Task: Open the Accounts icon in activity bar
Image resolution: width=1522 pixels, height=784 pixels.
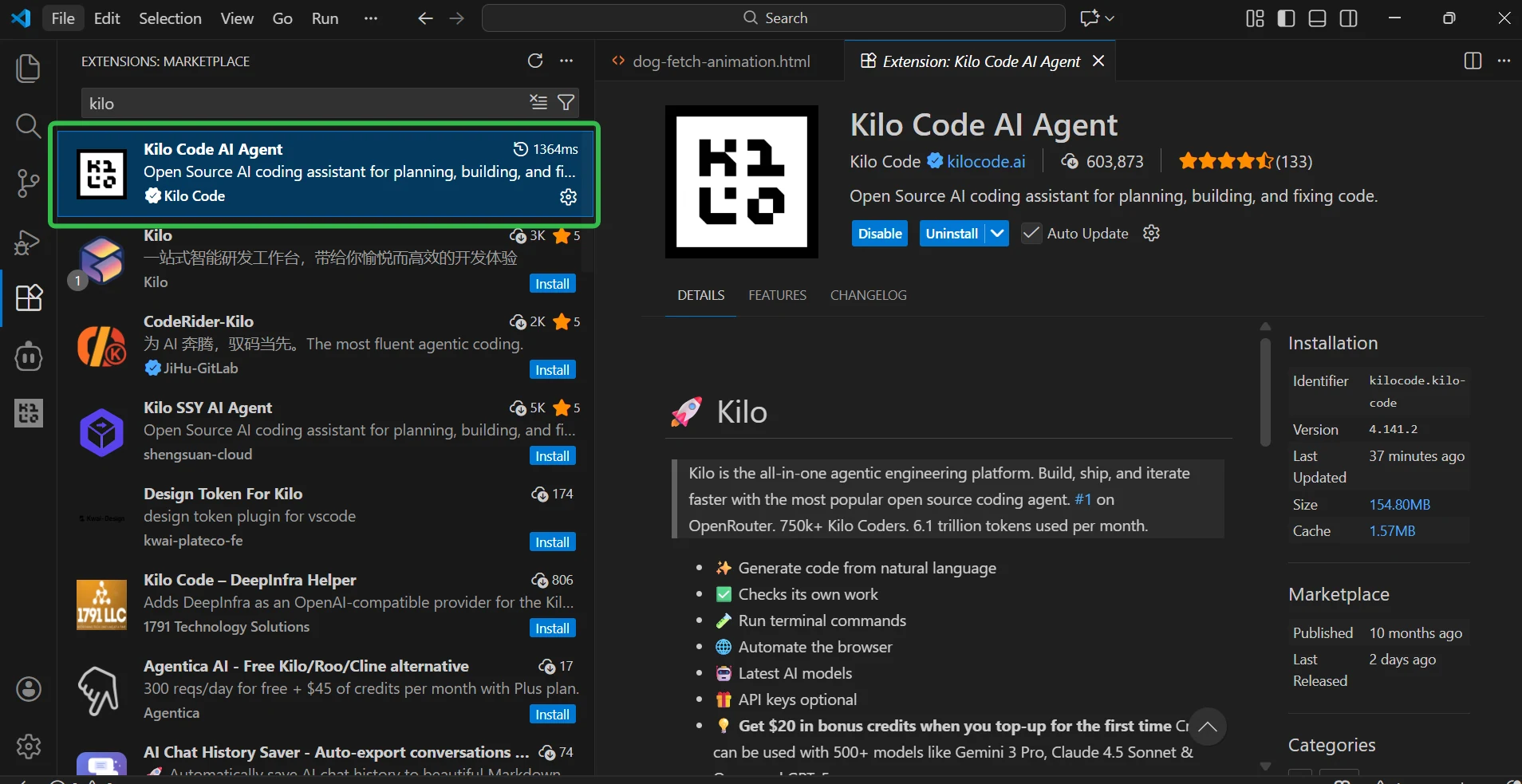Action: click(x=29, y=689)
